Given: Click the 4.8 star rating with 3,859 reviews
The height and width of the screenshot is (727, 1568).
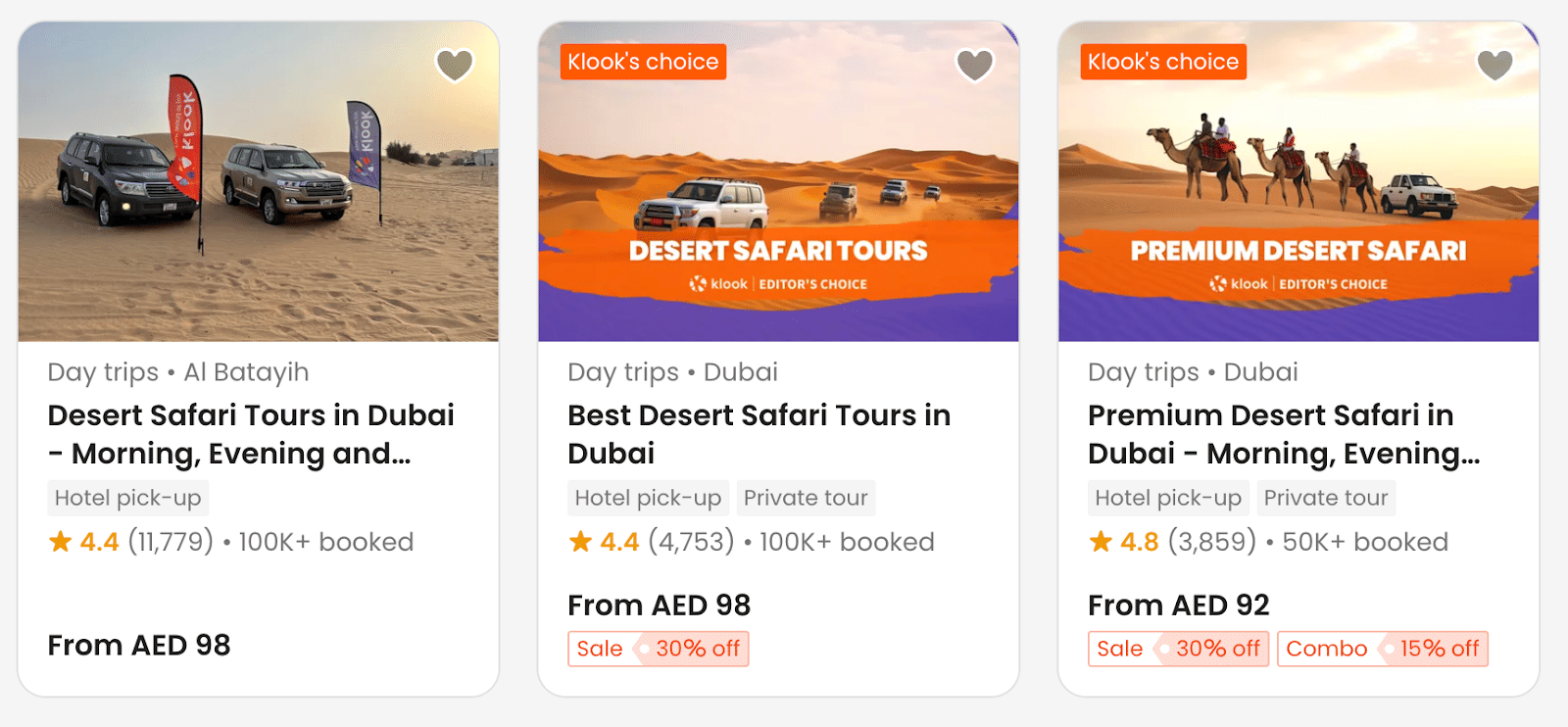Looking at the screenshot, I should (1172, 542).
